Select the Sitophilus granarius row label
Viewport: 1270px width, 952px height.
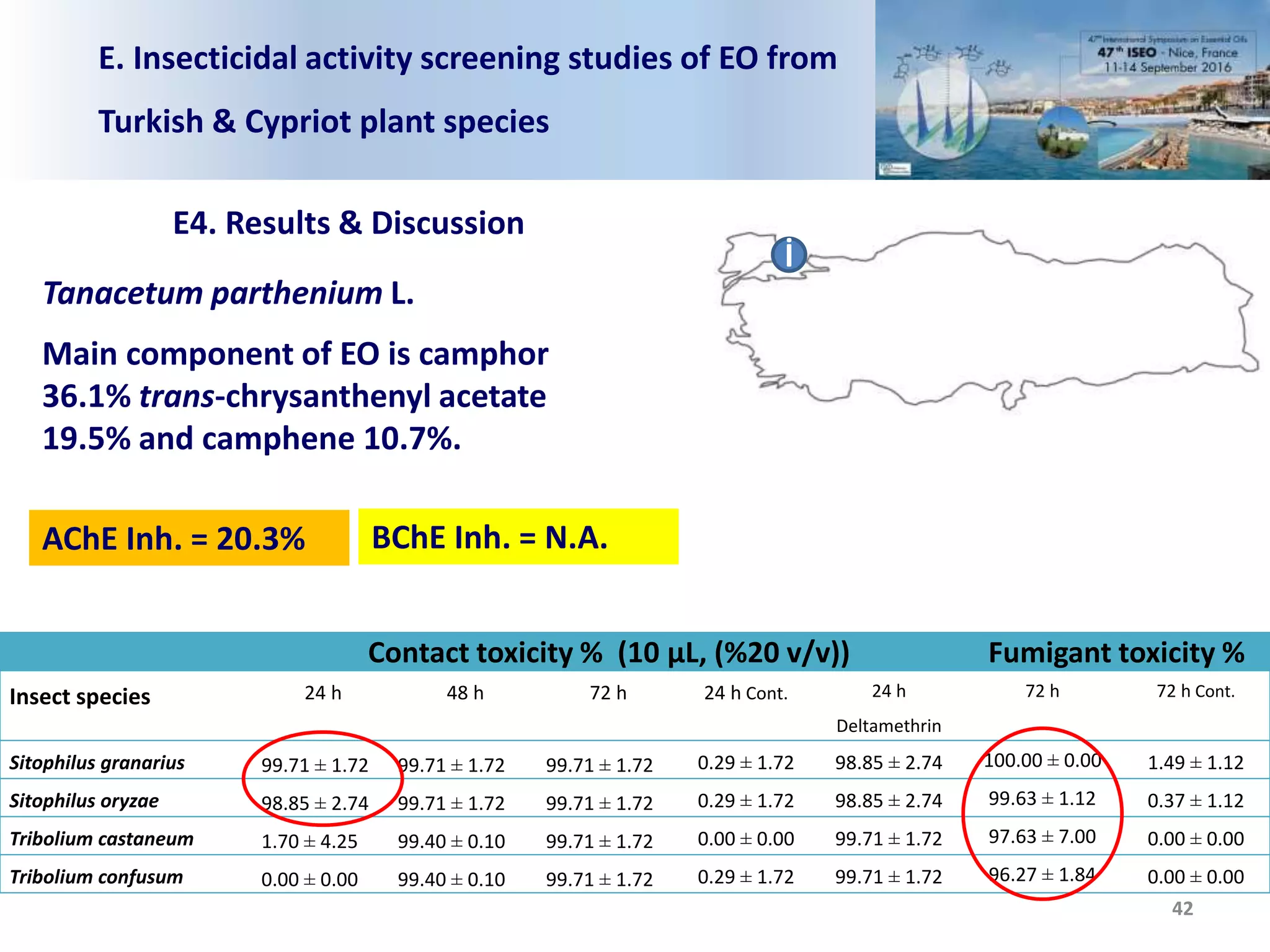(x=97, y=762)
